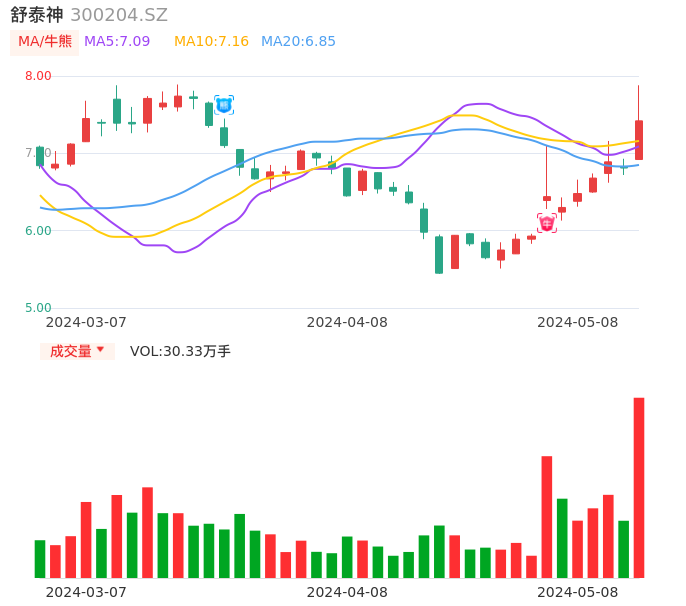Click the 舒泰神 stock name title
This screenshot has width=686, height=606.
pyautogui.click(x=37, y=15)
